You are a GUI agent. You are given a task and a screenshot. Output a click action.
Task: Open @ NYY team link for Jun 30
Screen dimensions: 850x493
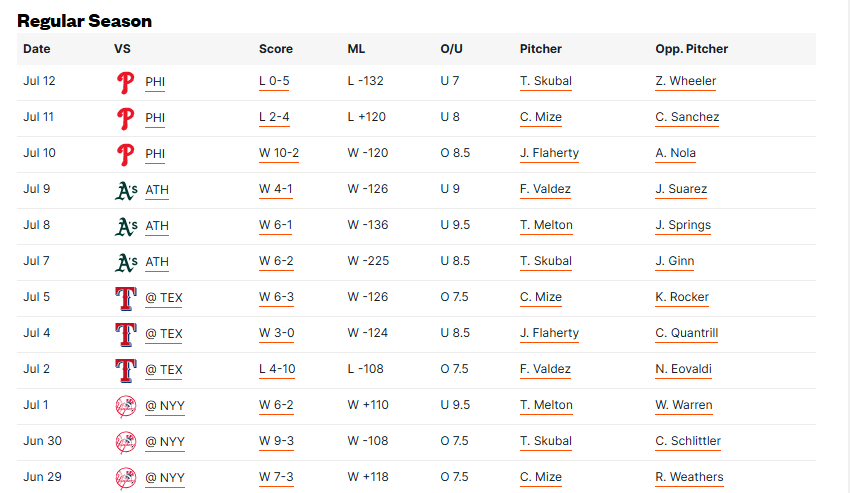pos(165,441)
